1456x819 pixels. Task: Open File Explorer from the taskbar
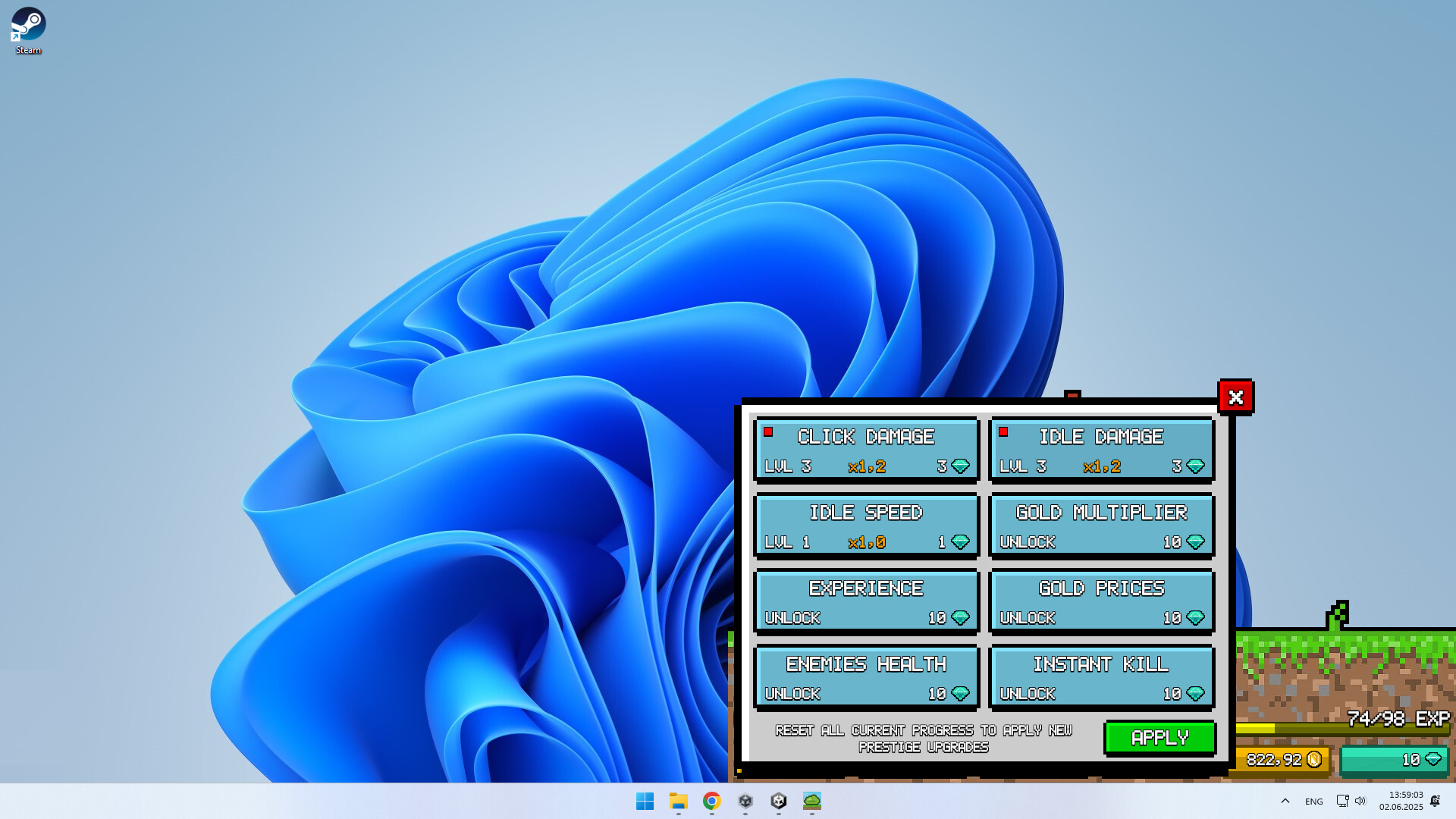click(678, 801)
